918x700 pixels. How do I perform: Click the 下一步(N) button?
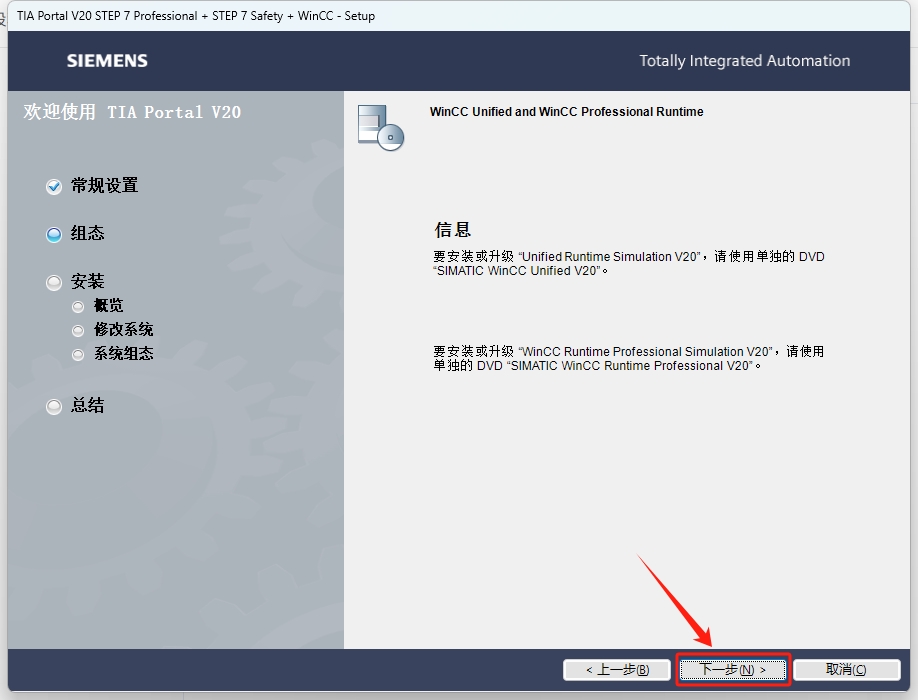click(733, 669)
